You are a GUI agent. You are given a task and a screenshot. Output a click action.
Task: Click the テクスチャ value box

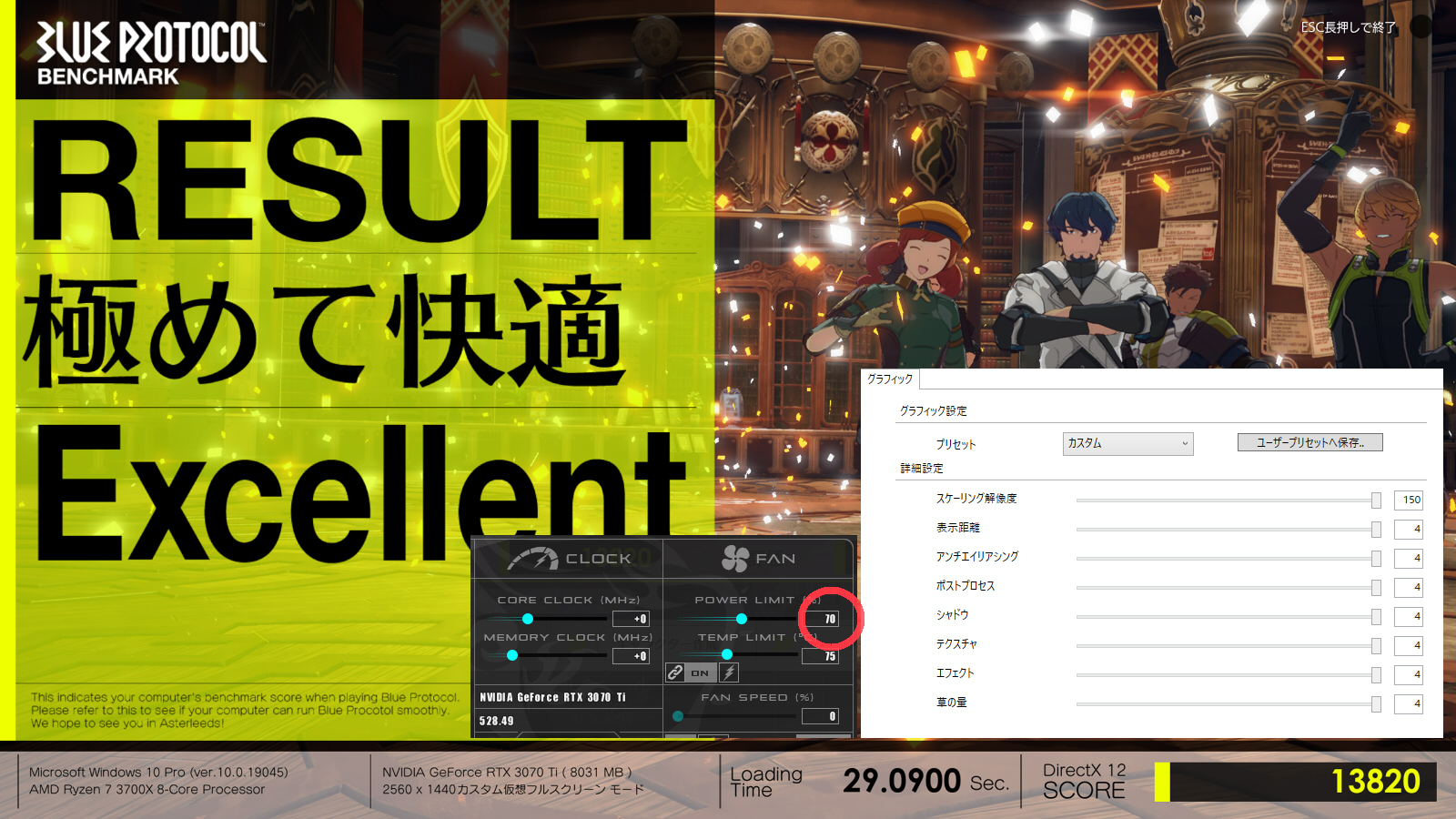tap(1409, 645)
